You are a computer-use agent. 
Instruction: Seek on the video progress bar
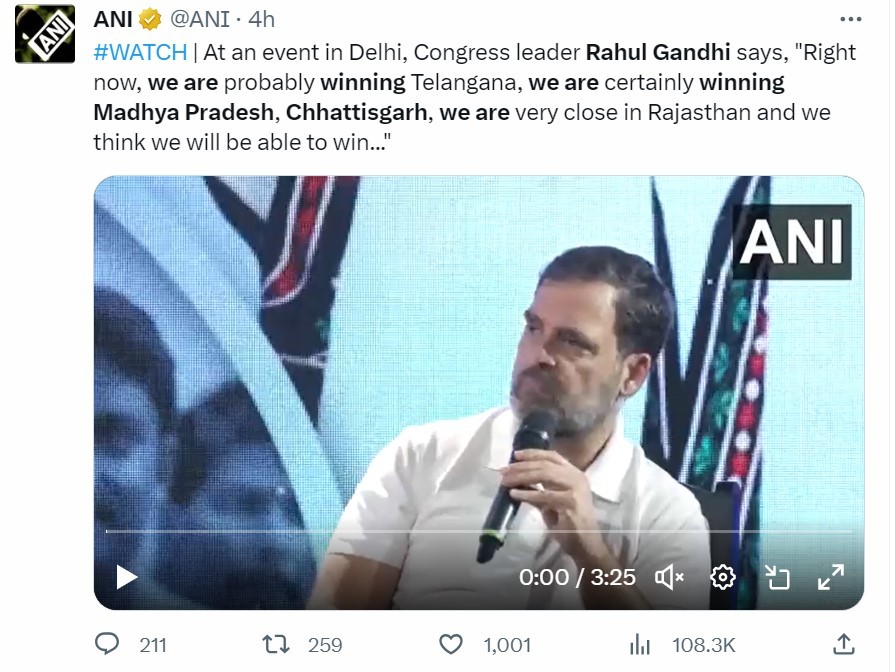478,531
